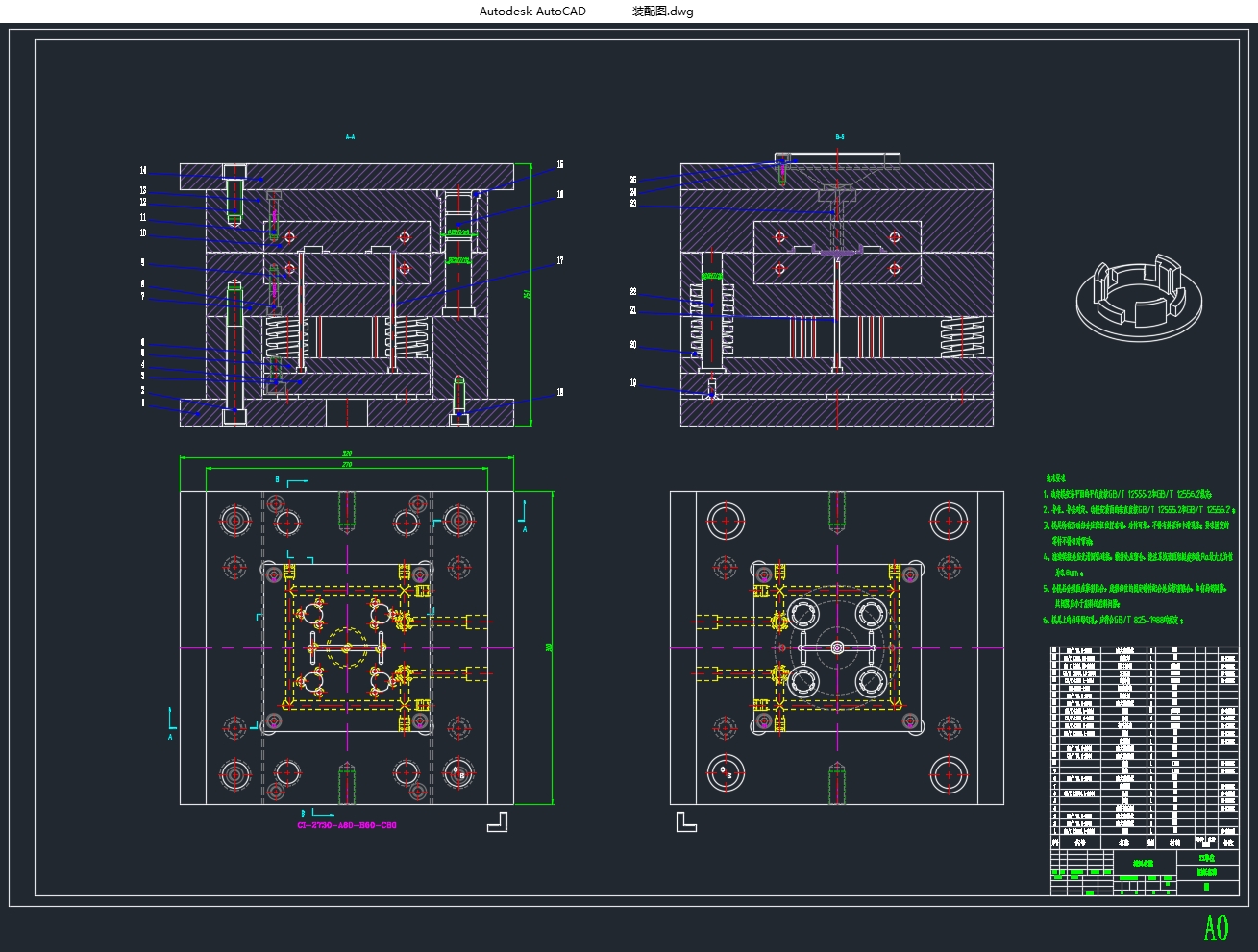Select the A-A section view label
The height and width of the screenshot is (952, 1258).
pyautogui.click(x=350, y=138)
